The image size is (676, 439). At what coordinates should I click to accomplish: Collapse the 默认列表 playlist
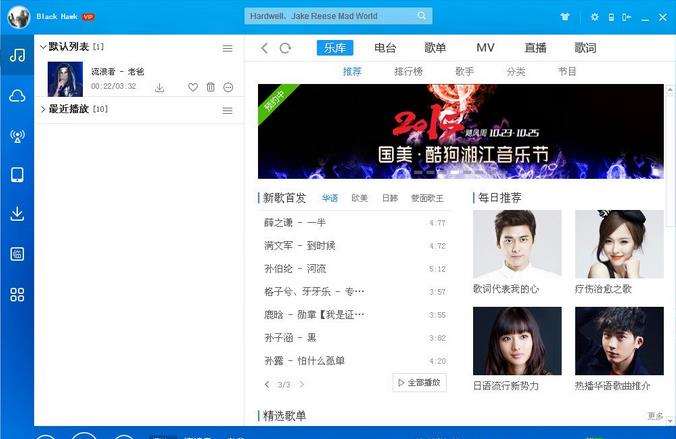42,47
